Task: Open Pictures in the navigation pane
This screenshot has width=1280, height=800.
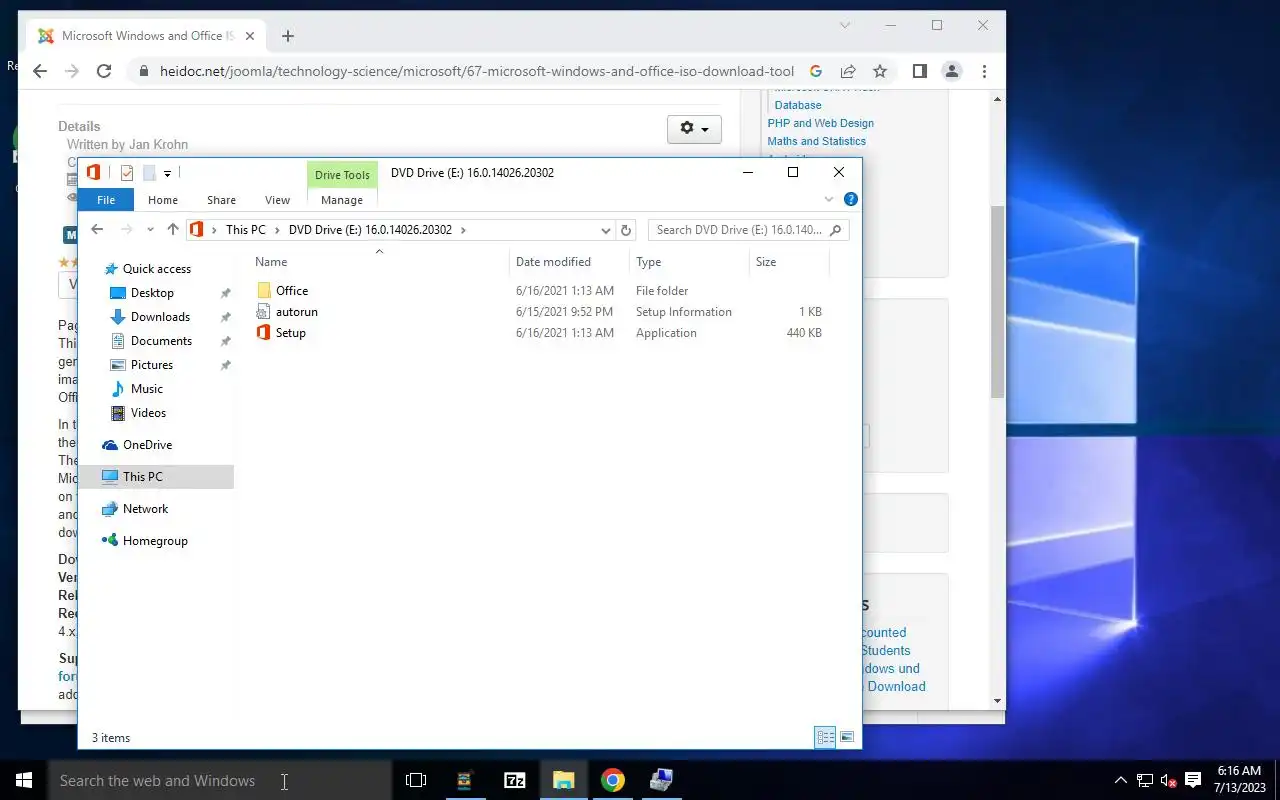Action: tap(151, 365)
